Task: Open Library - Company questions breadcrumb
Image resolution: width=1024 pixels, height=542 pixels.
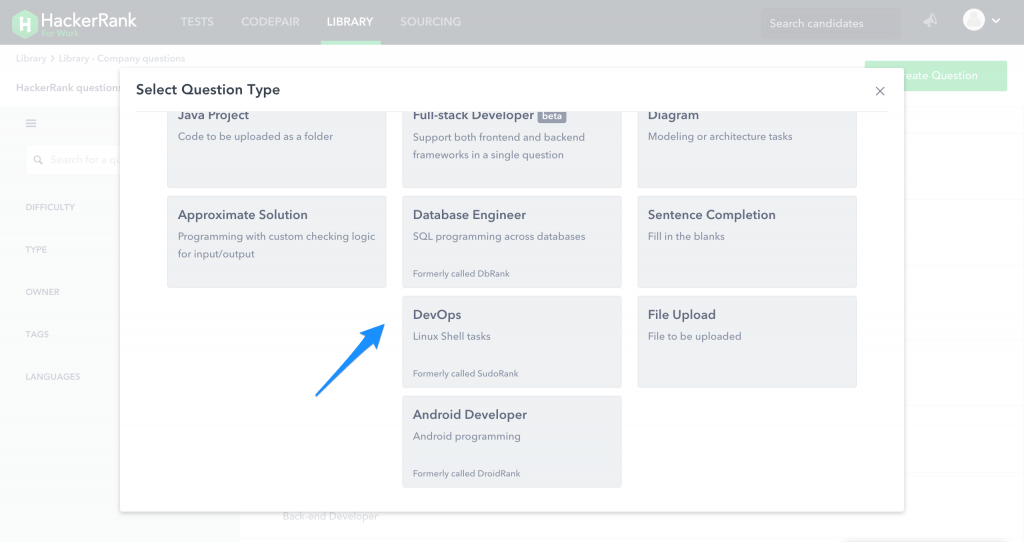Action: [x=121, y=58]
